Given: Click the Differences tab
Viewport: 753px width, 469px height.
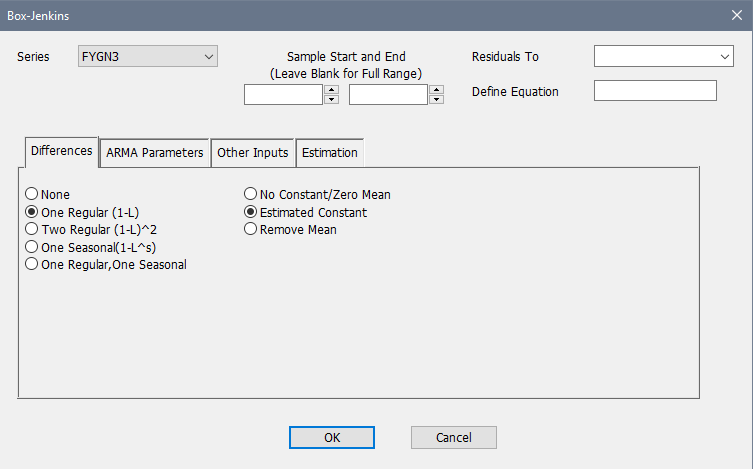Looking at the screenshot, I should [61, 151].
